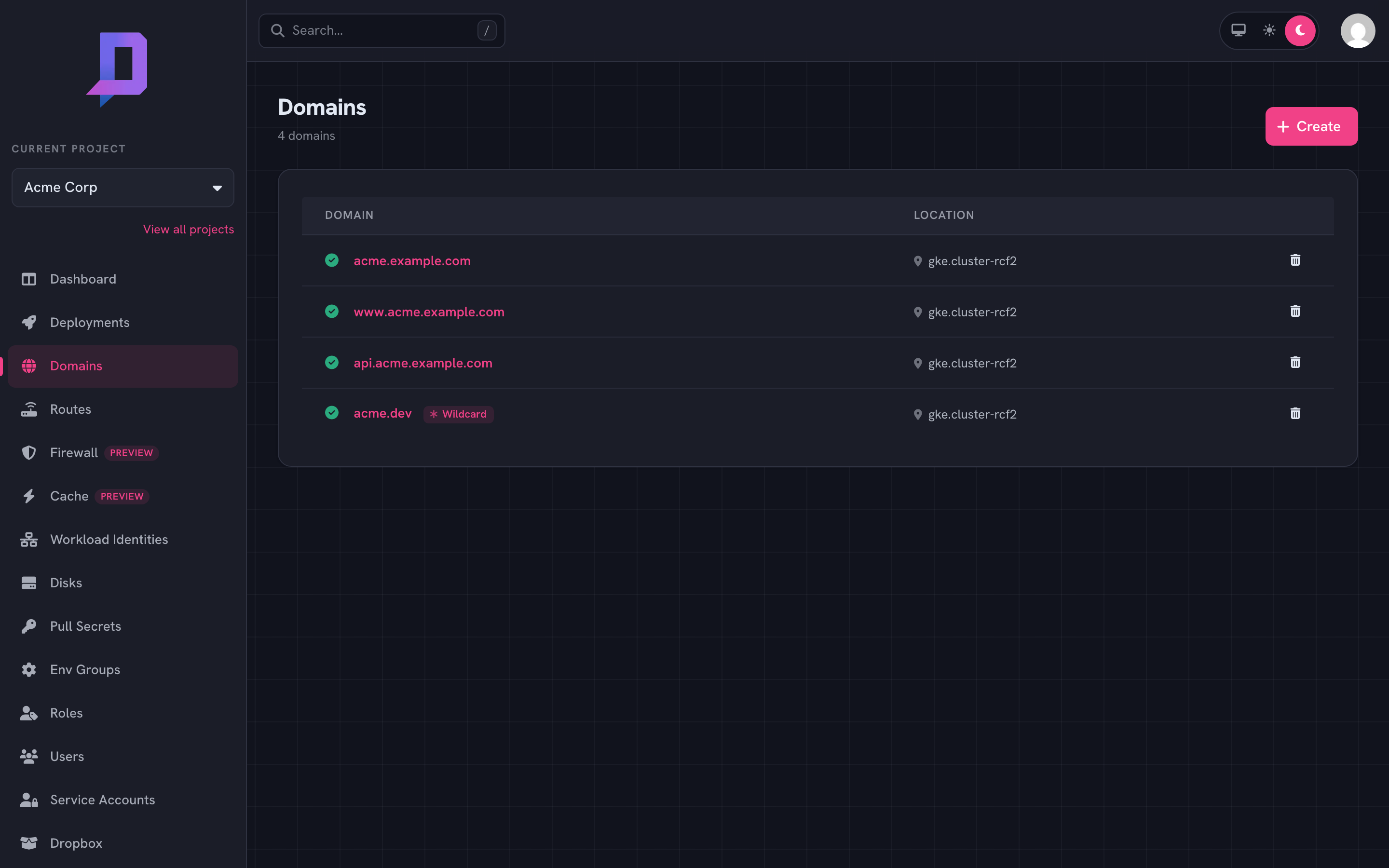Open user avatar menu
Image resolution: width=1389 pixels, height=868 pixels.
(x=1358, y=30)
